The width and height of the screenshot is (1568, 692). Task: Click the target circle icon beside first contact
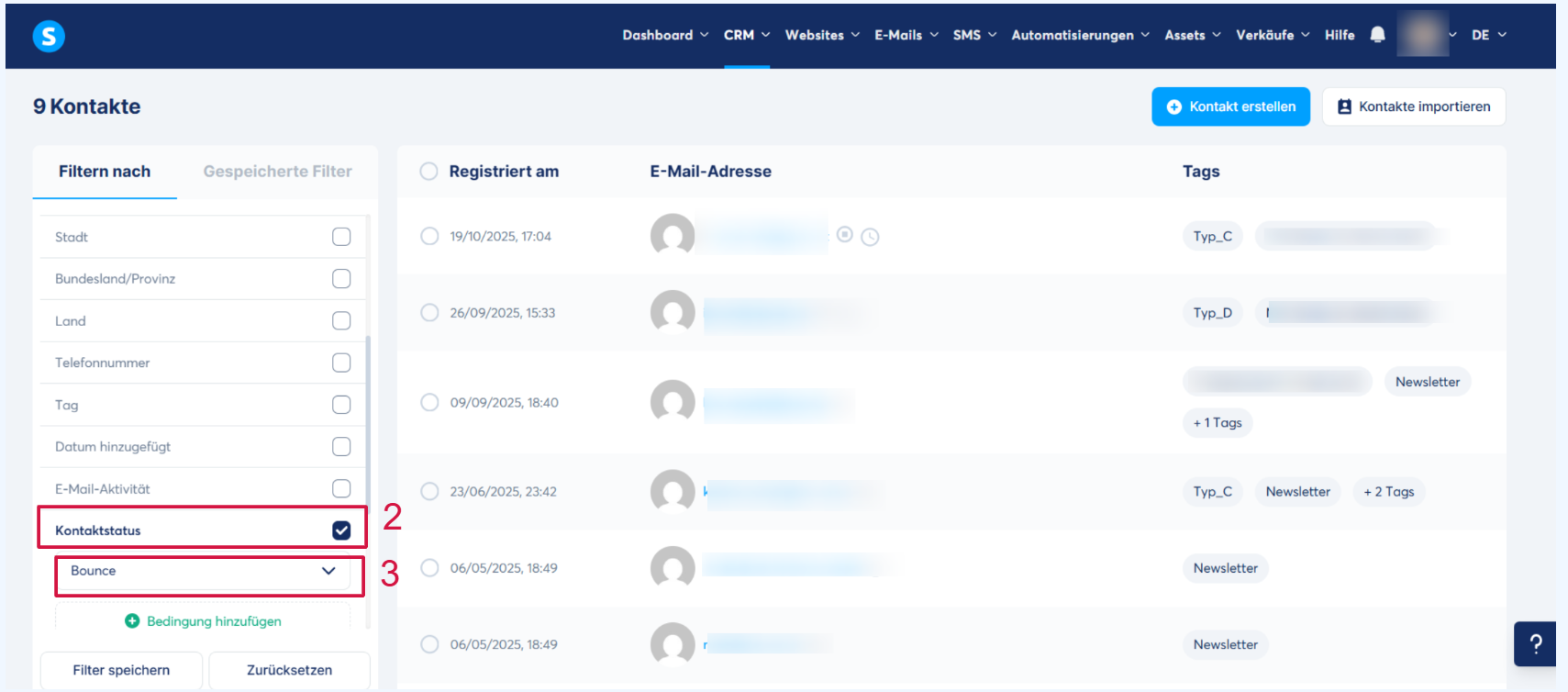845,235
